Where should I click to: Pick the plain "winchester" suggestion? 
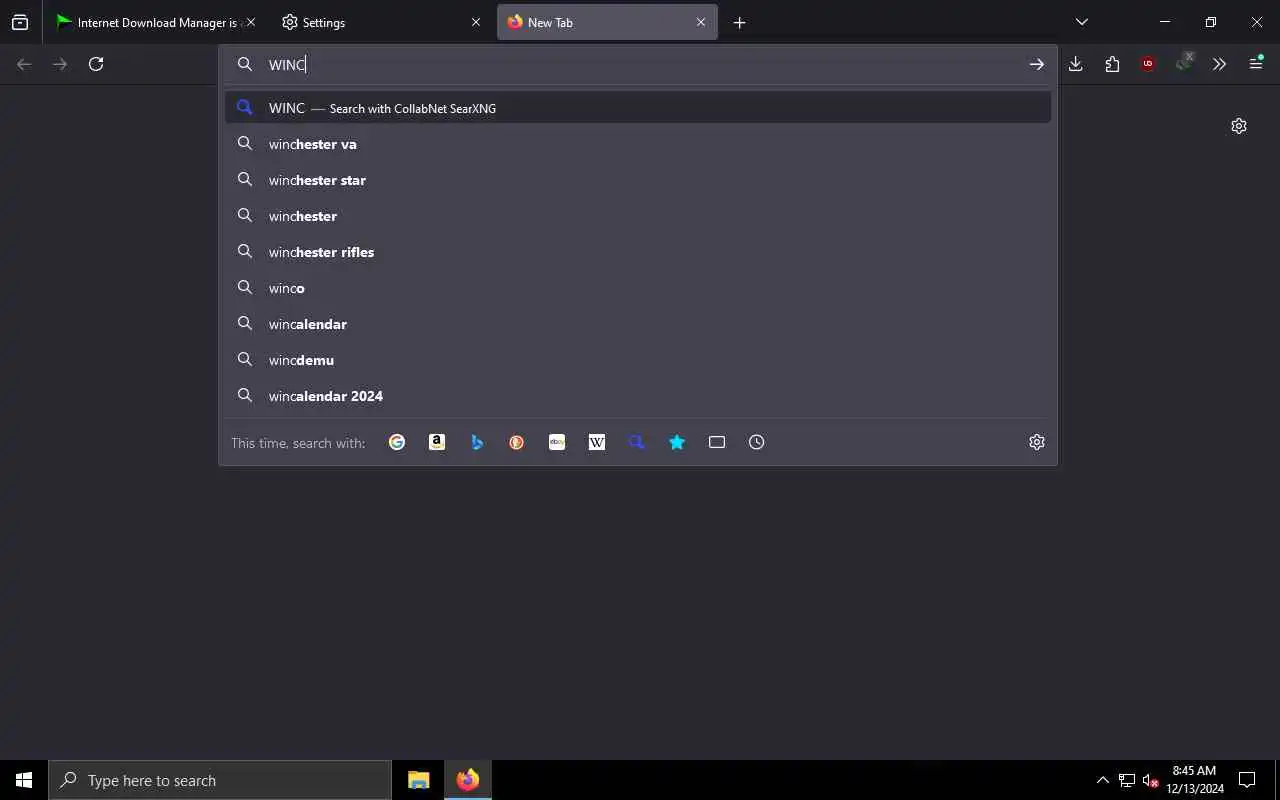[x=638, y=216]
